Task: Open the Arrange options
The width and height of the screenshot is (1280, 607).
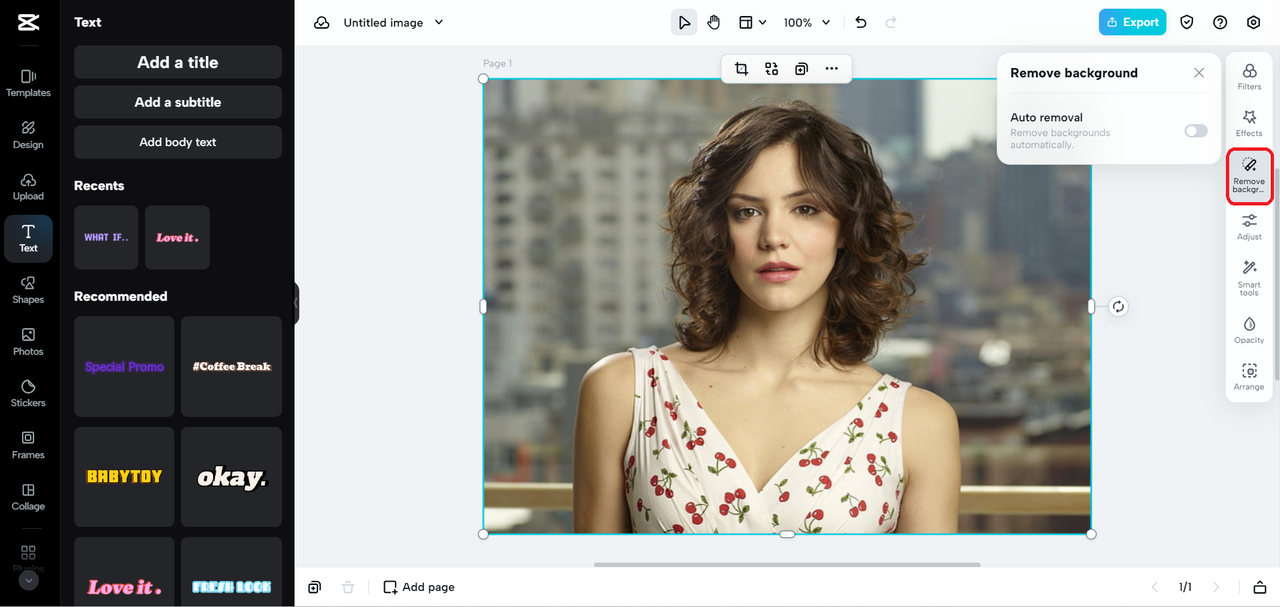Action: (1249, 377)
